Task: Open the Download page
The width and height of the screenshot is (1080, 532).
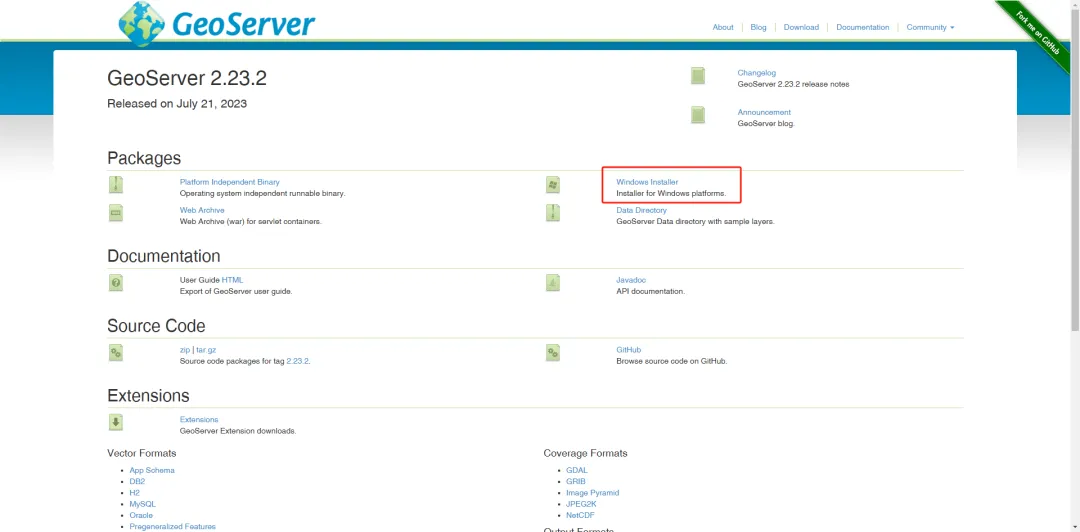Action: coord(801,27)
